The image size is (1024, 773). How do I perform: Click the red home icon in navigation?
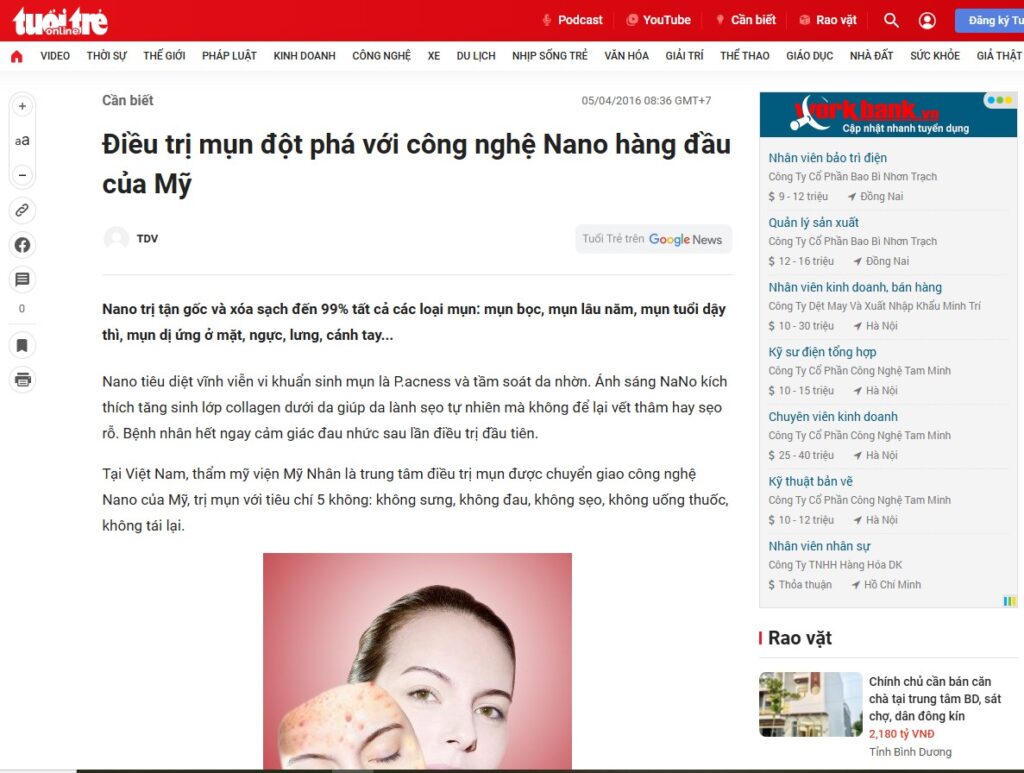(17, 56)
